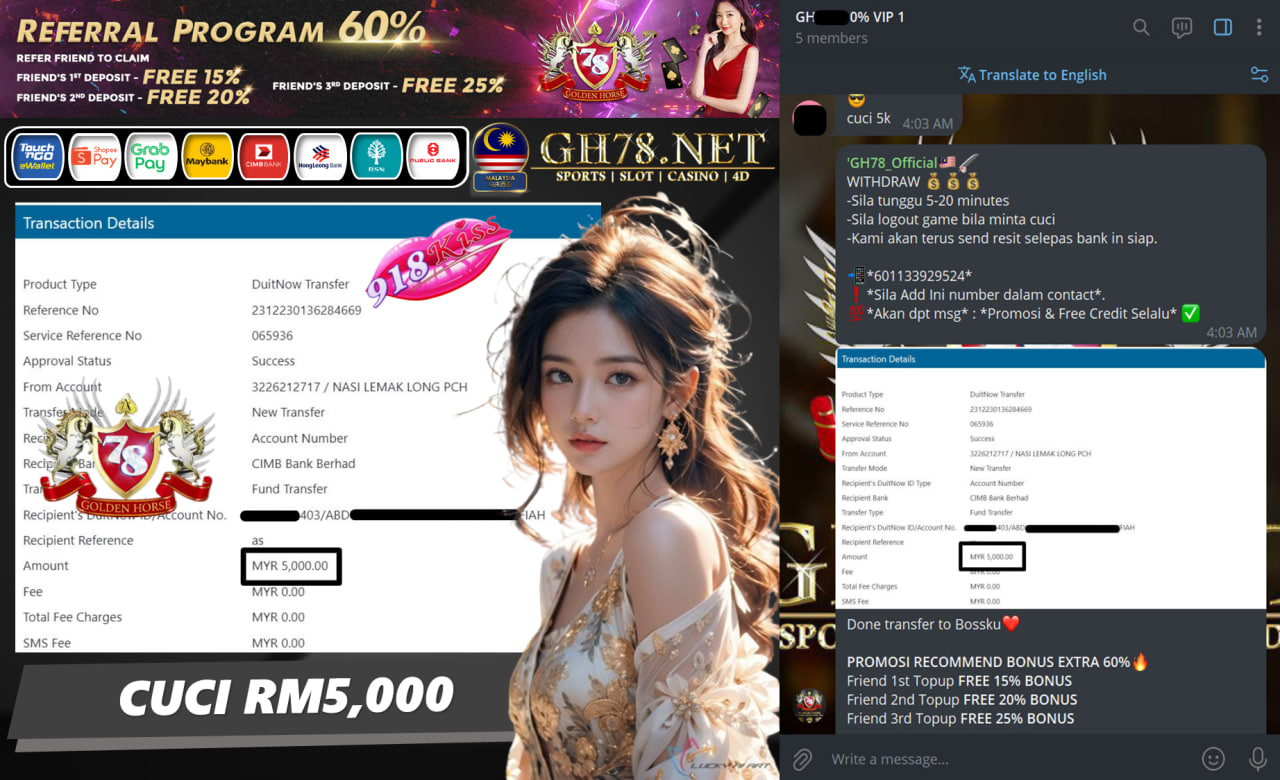Open the emoji picker smiley icon
Image resolution: width=1280 pixels, height=780 pixels.
click(x=1213, y=759)
